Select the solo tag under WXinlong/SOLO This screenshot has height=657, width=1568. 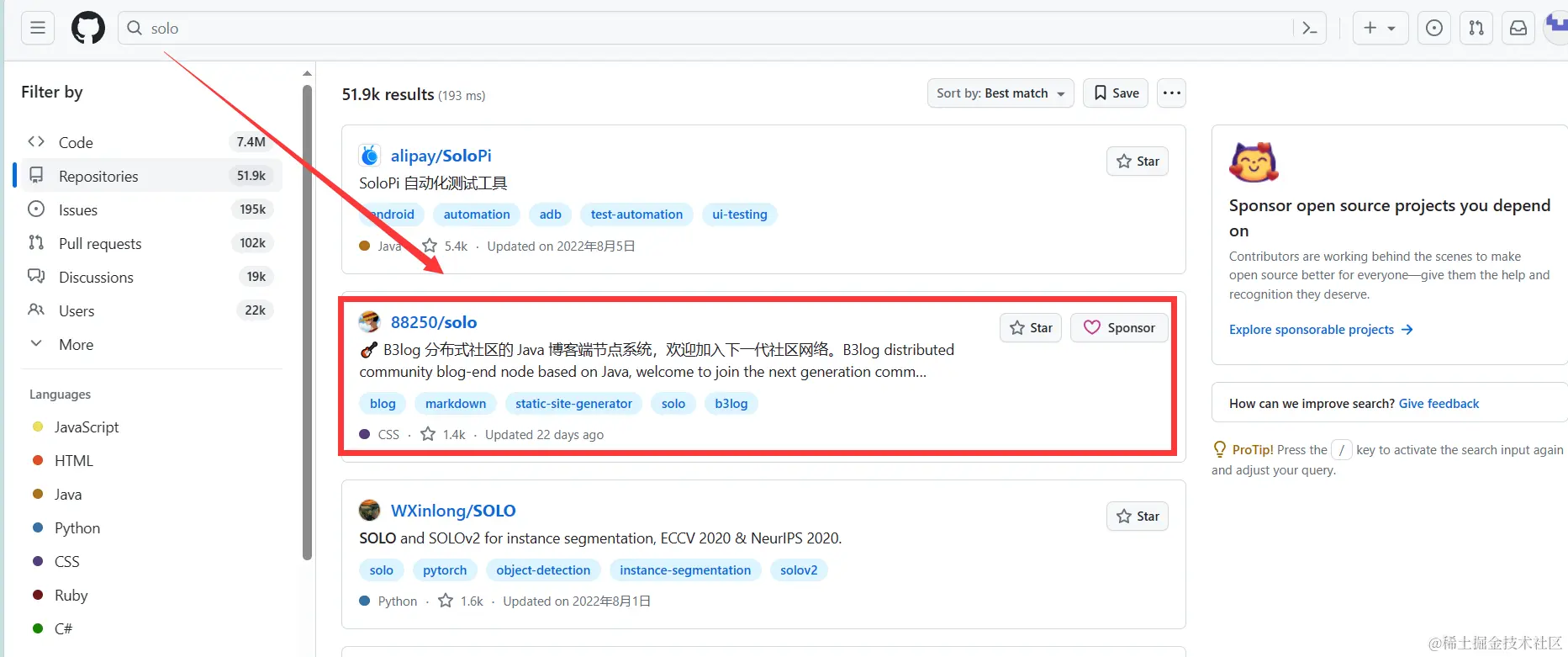point(382,570)
